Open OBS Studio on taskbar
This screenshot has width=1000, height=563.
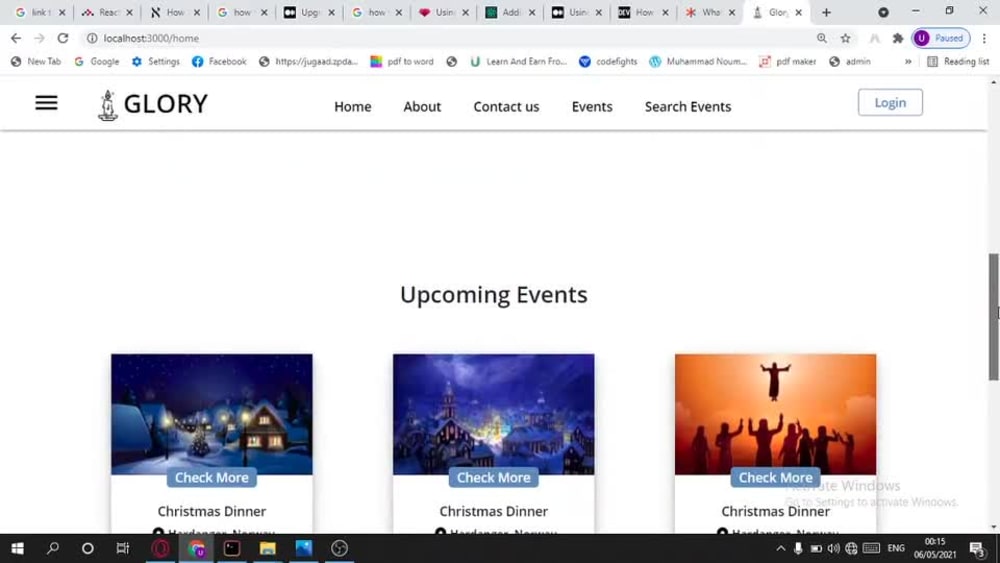tap(339, 548)
